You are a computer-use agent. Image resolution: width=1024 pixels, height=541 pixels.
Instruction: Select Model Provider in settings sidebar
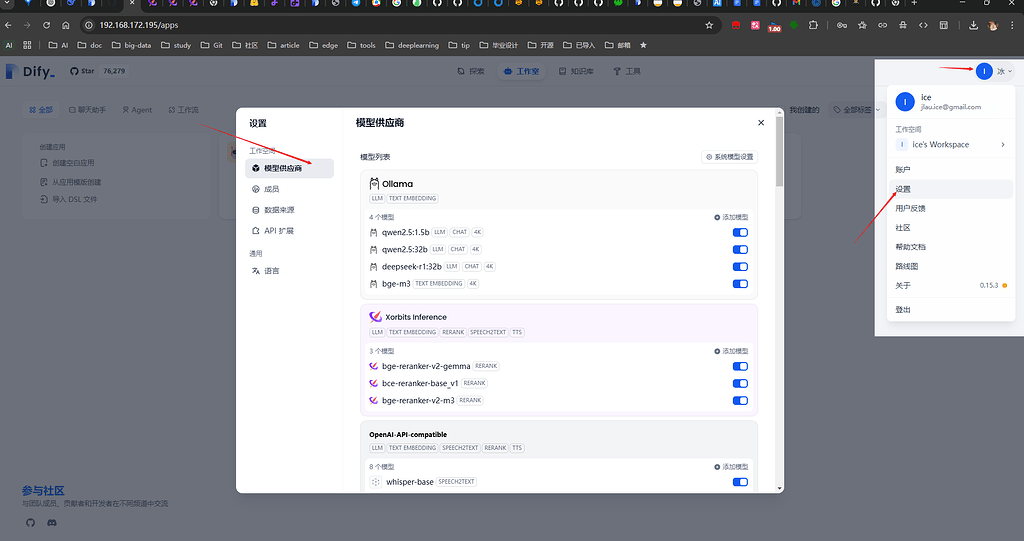pos(289,168)
